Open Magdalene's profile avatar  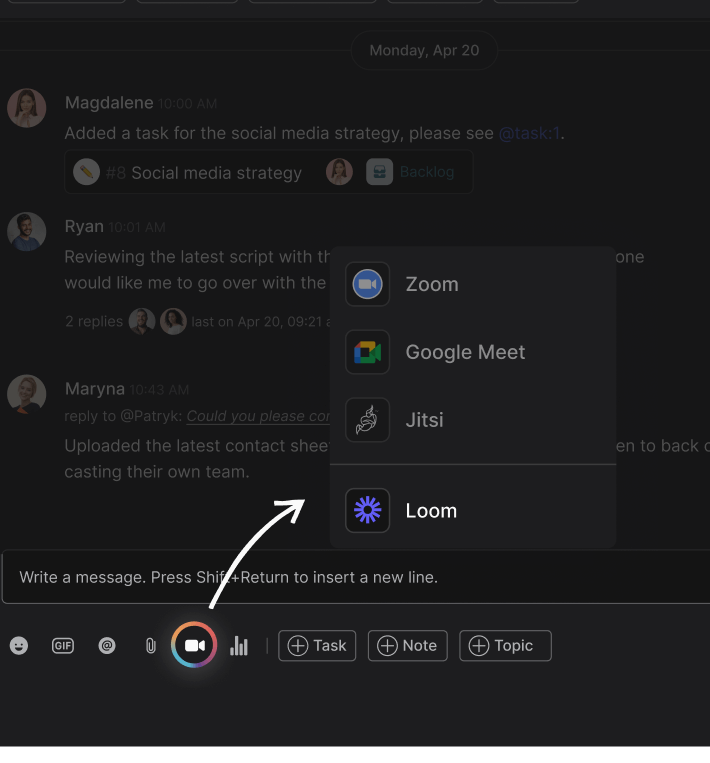pos(27,108)
